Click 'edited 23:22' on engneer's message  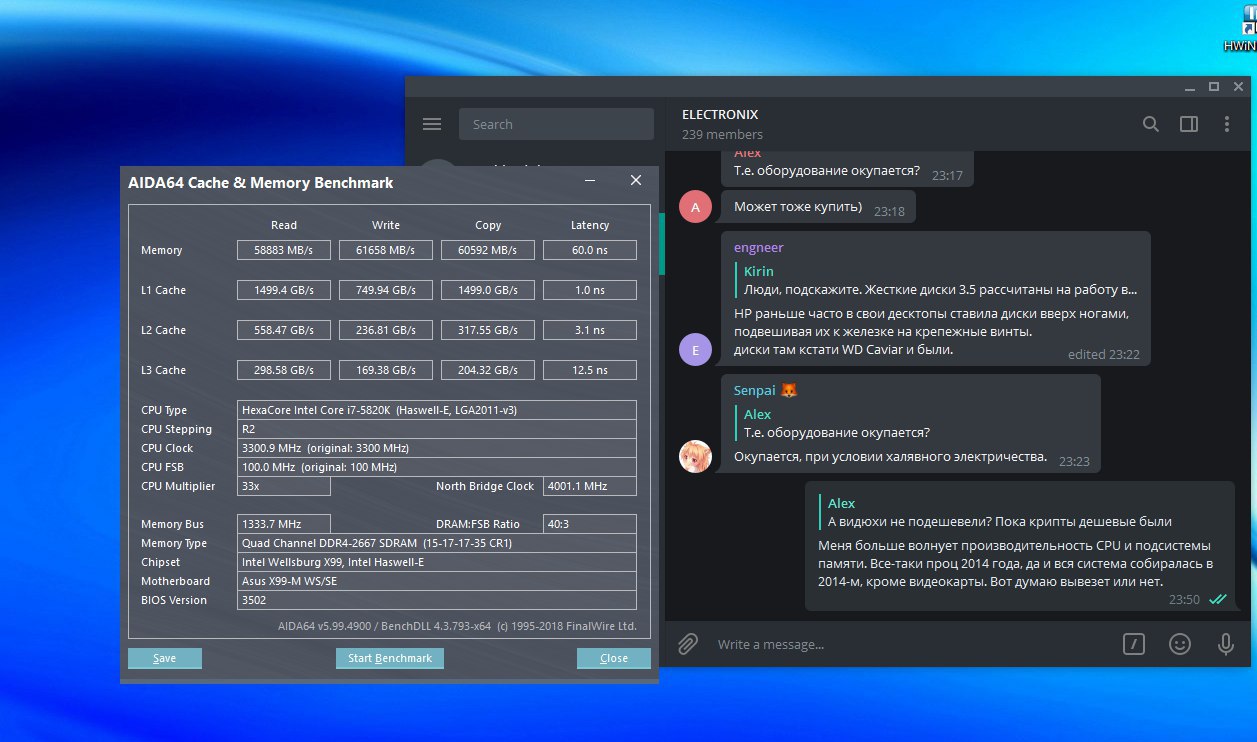tap(1103, 354)
